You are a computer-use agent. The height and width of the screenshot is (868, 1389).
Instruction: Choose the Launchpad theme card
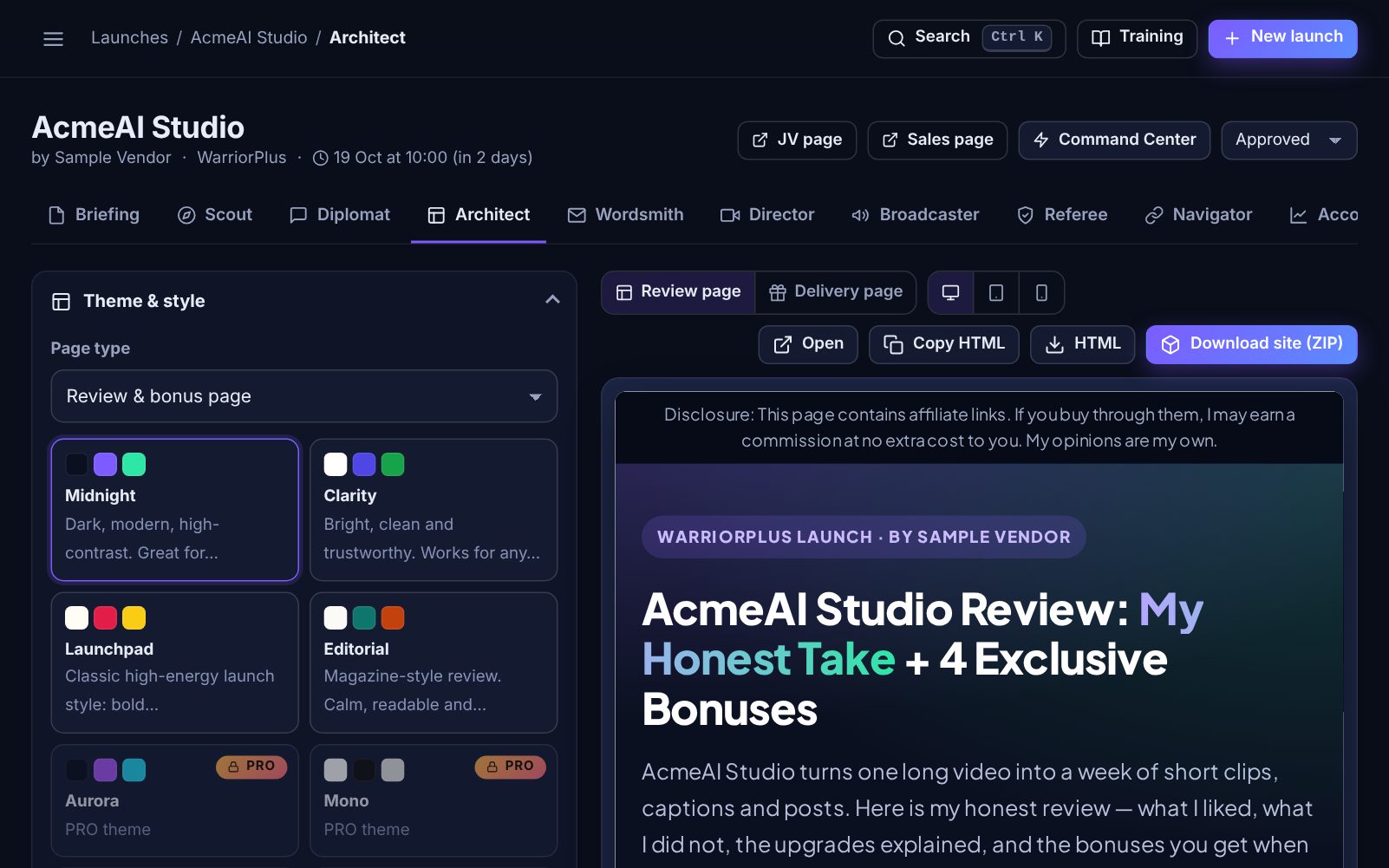pos(175,662)
